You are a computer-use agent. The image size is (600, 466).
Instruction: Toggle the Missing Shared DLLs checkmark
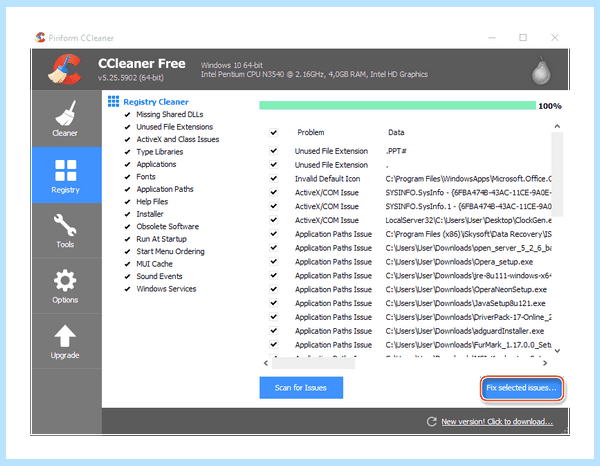[127, 115]
